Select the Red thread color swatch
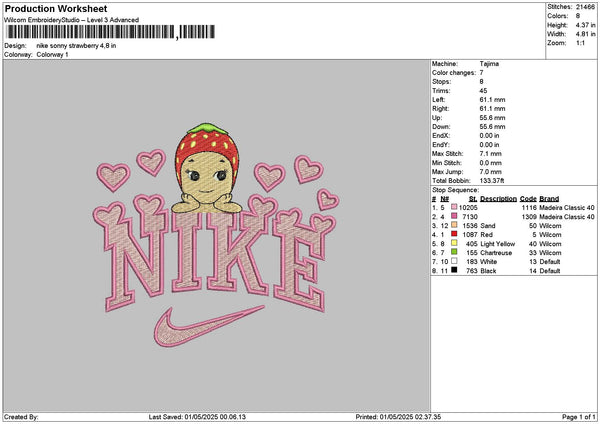The image size is (600, 424). [453, 234]
